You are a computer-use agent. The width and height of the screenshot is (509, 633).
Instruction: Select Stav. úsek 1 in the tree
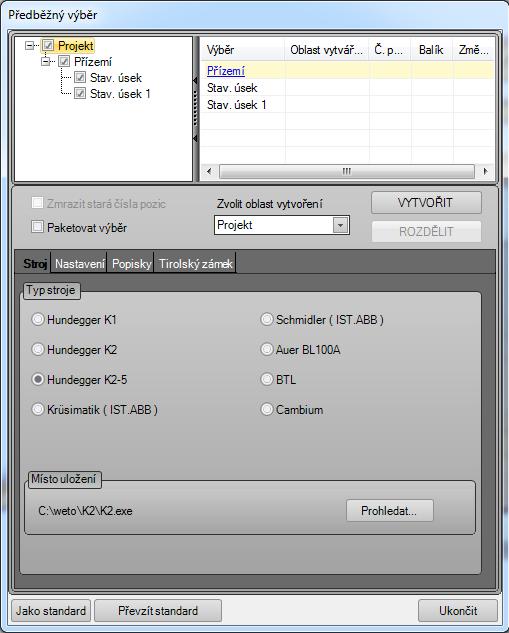[x=120, y=94]
